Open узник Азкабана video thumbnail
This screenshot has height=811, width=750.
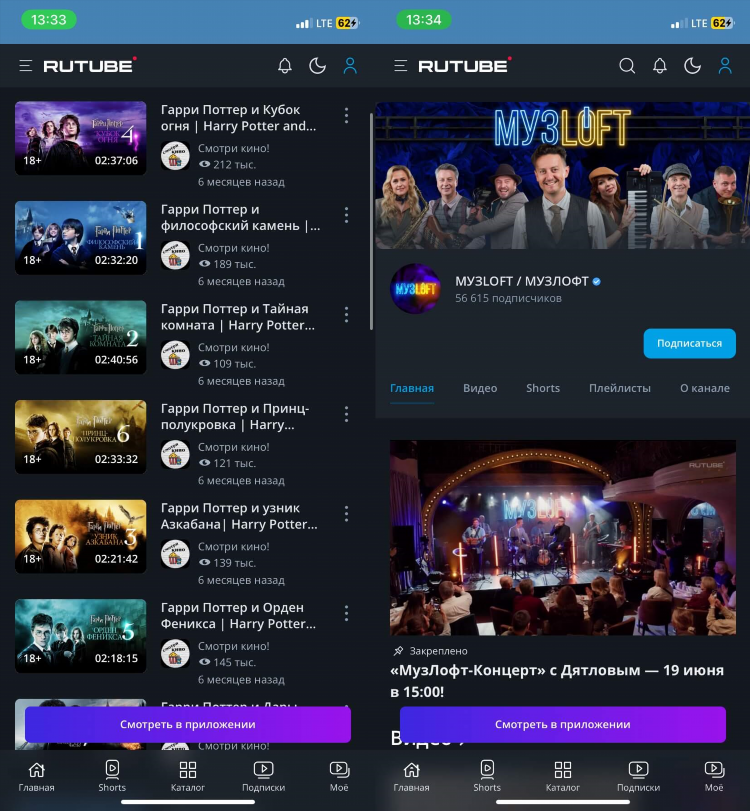point(81,536)
